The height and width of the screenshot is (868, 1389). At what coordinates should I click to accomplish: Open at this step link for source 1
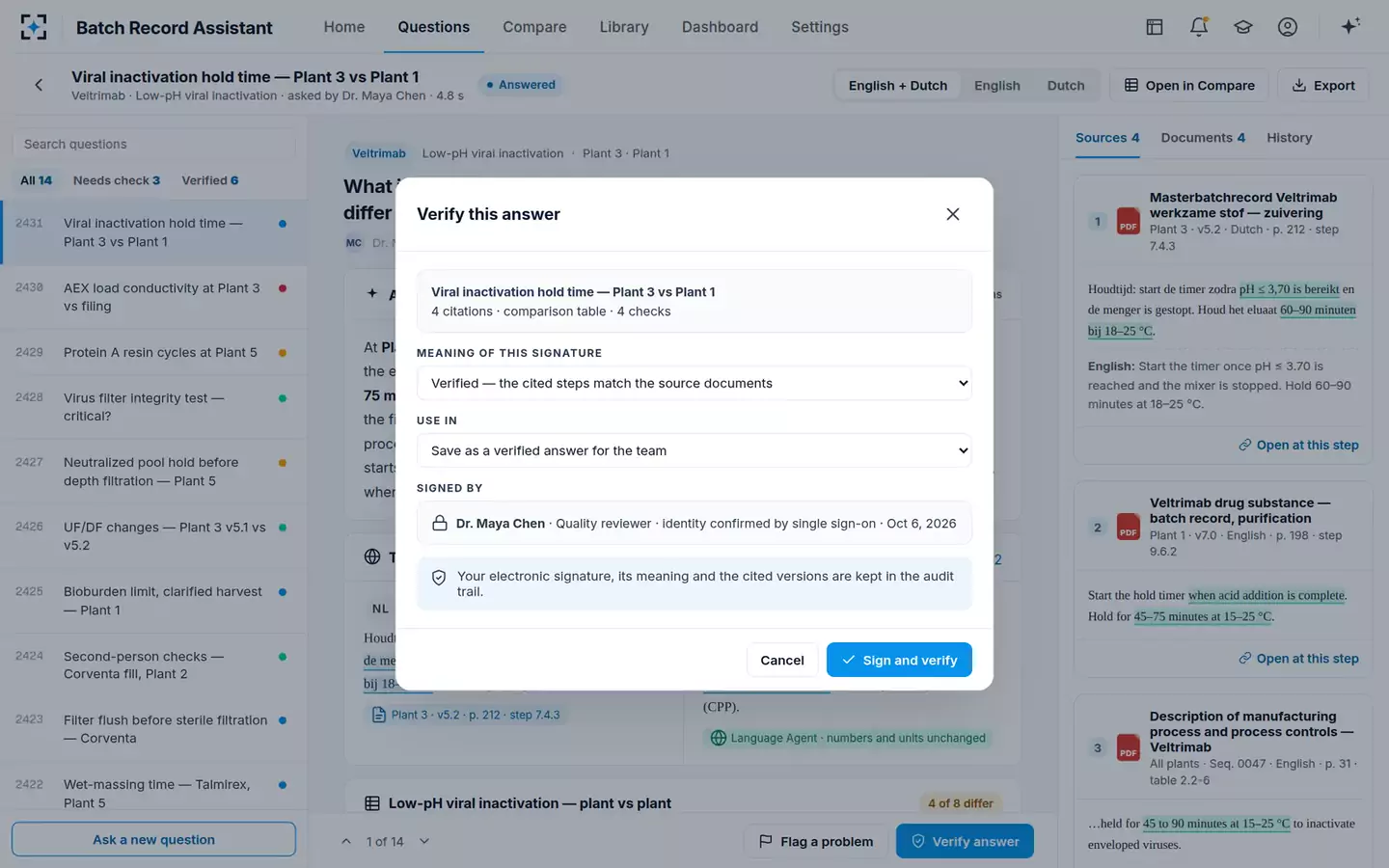point(1298,445)
